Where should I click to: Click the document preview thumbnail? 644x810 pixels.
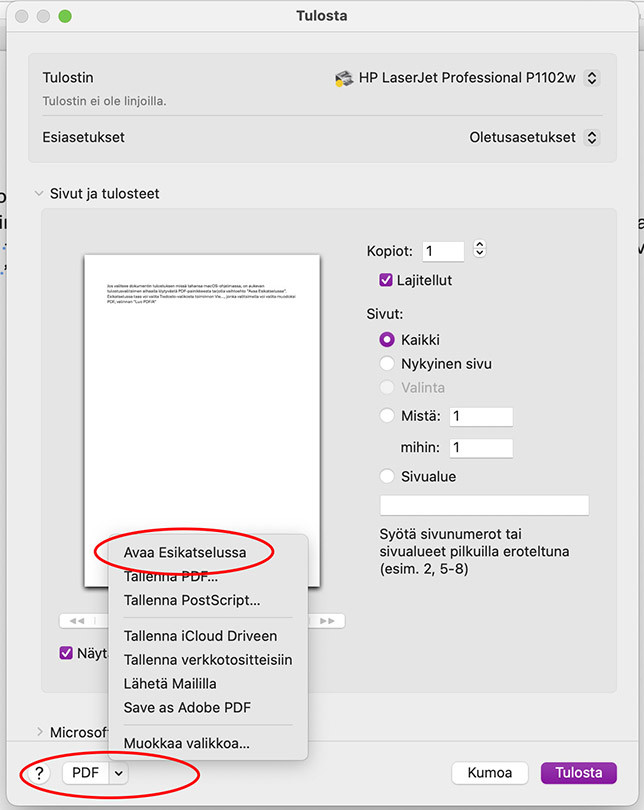202,400
